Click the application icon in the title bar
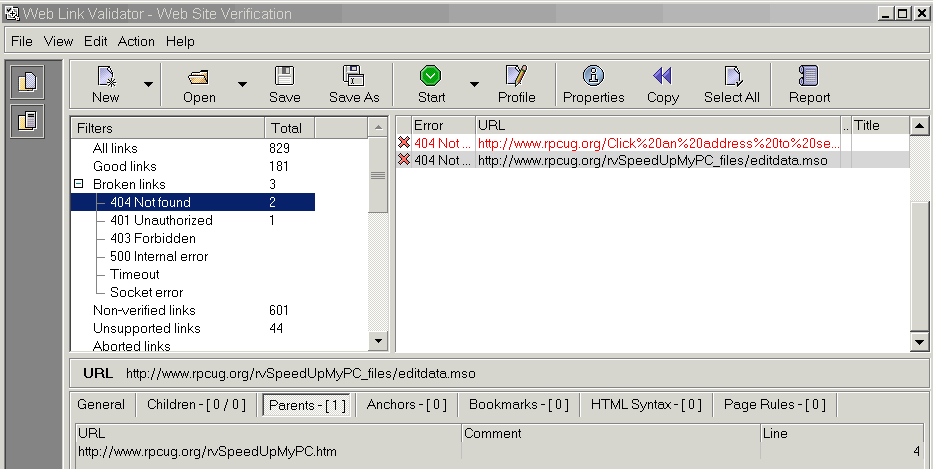The image size is (933, 469). click(11, 13)
